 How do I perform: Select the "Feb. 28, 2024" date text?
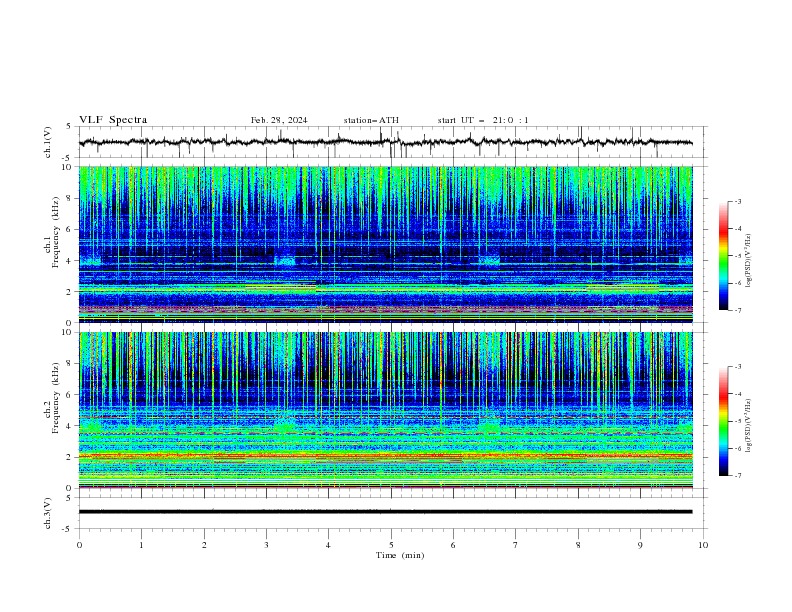click(279, 120)
